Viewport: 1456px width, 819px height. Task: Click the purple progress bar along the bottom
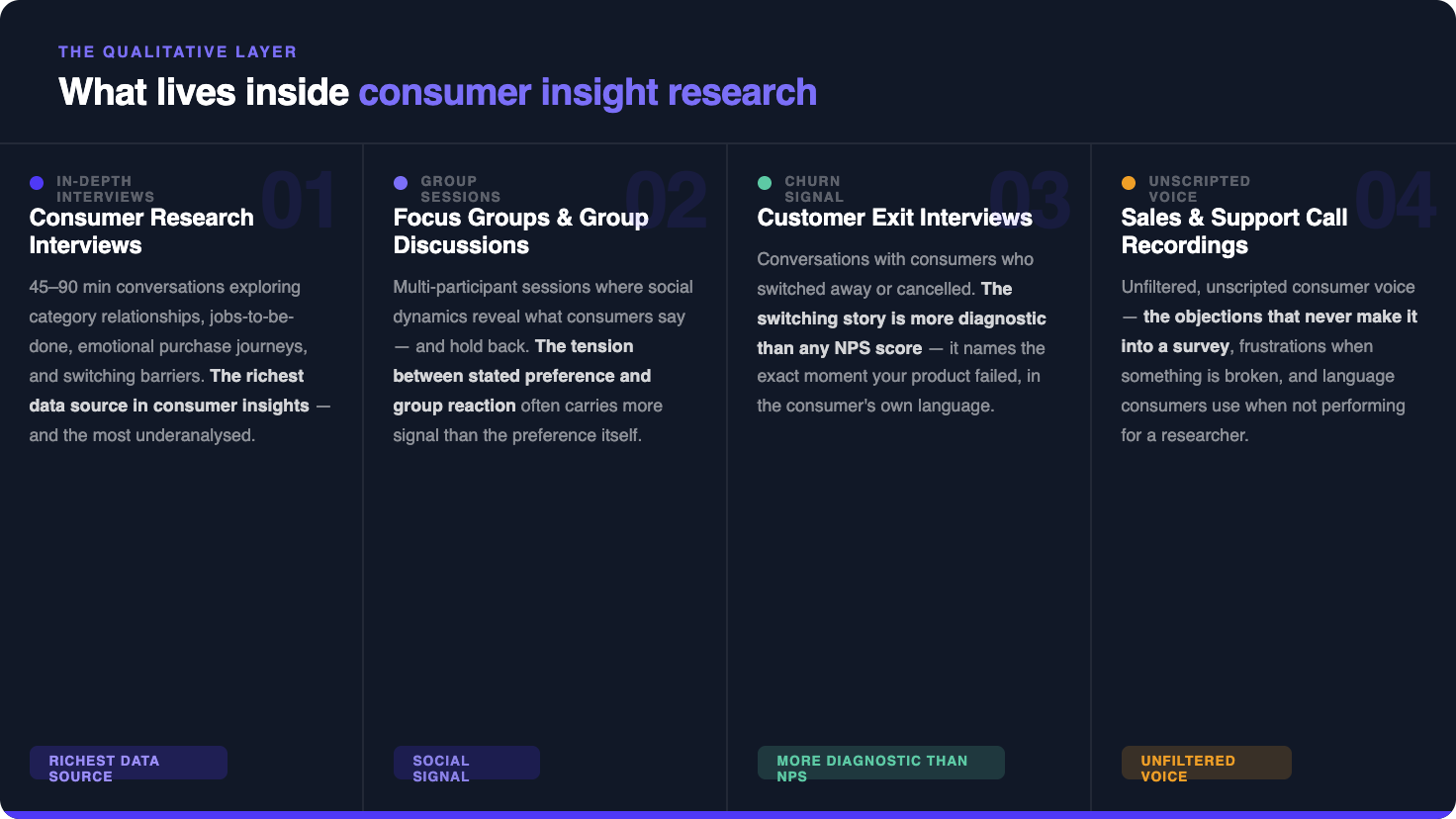(x=728, y=815)
